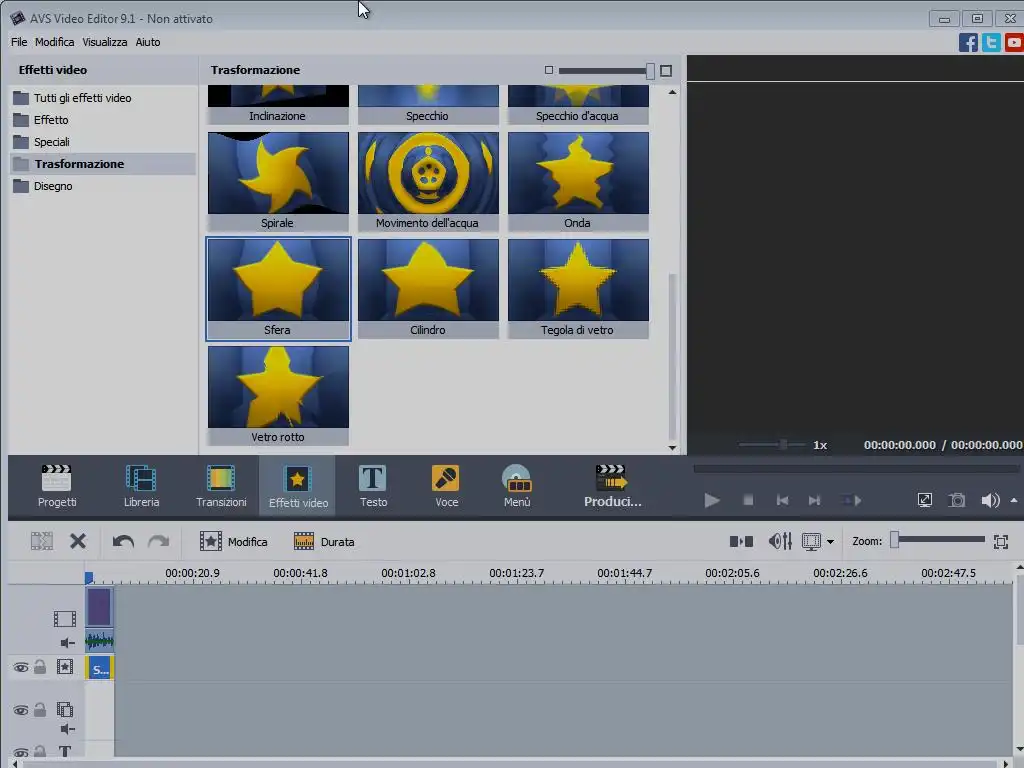Viewport: 1024px width, 768px height.
Task: Select the Spirale effect thumbnail
Action: point(278,181)
